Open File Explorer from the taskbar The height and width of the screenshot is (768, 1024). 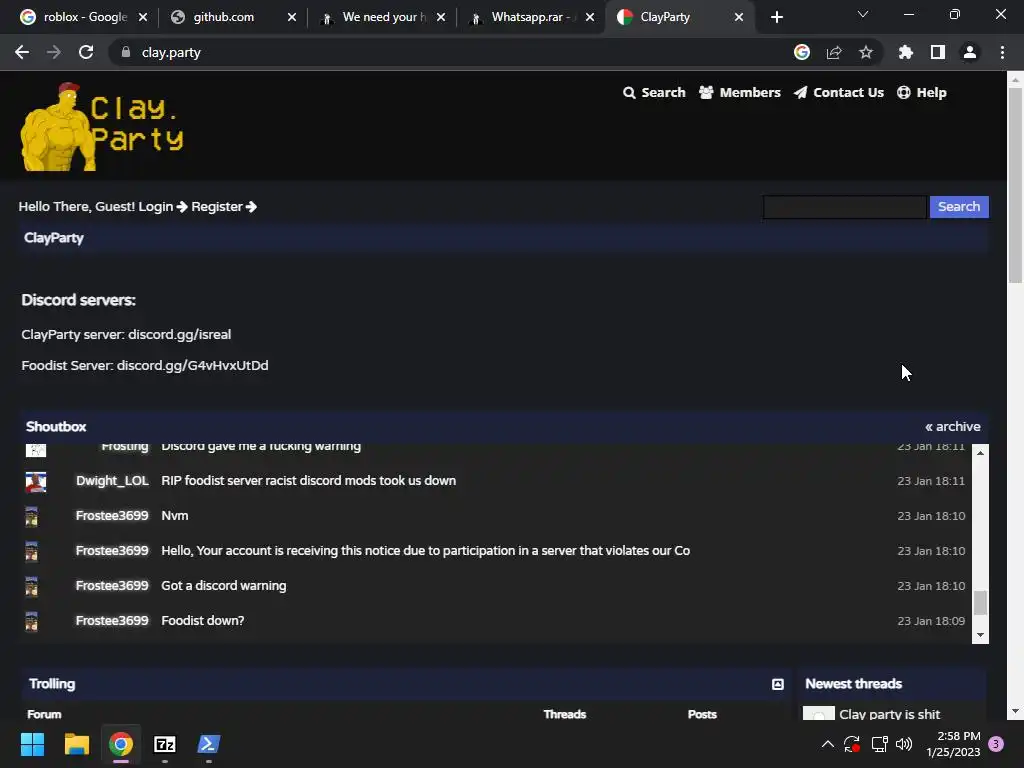[x=76, y=744]
